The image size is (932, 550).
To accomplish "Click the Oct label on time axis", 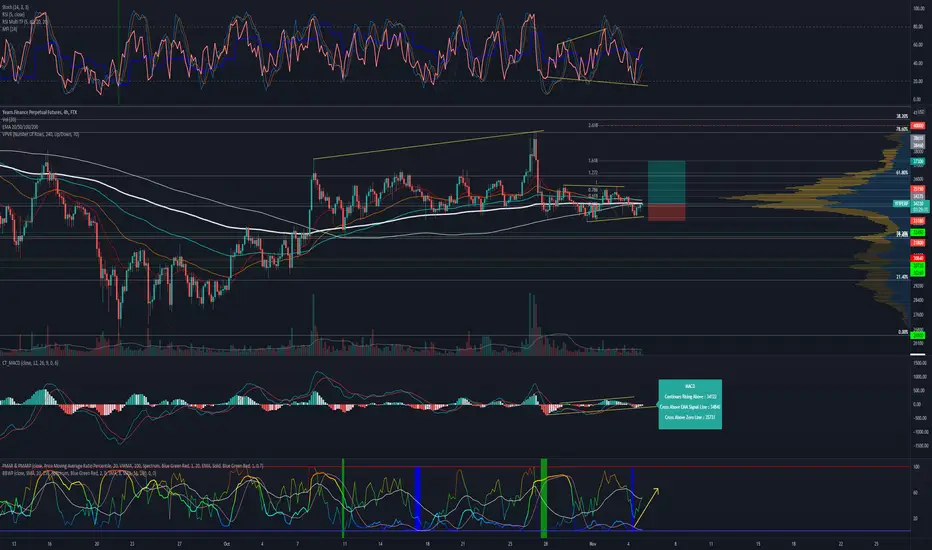I will pyautogui.click(x=226, y=544).
